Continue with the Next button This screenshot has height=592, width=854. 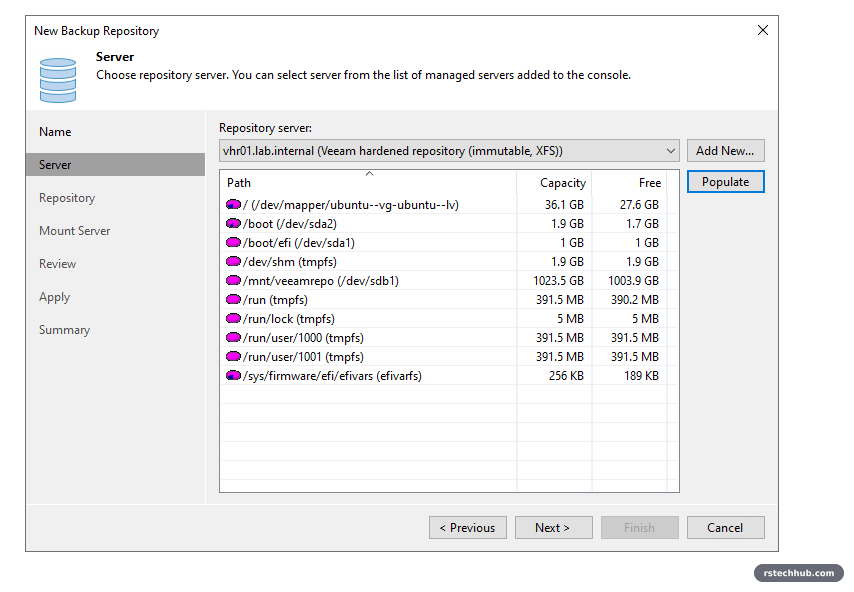point(553,528)
